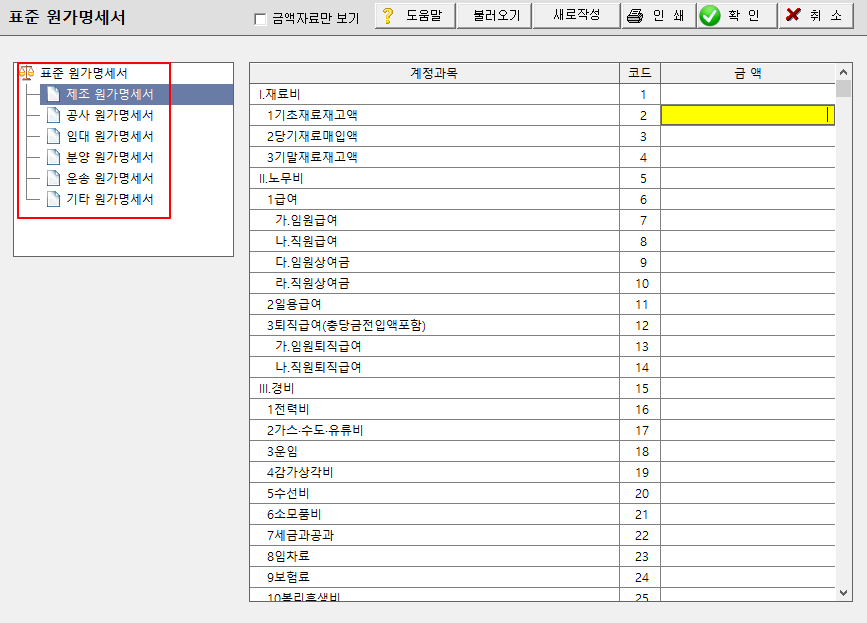Click the 라.직원상여금 row label
This screenshot has width=867, height=623.
click(x=312, y=283)
